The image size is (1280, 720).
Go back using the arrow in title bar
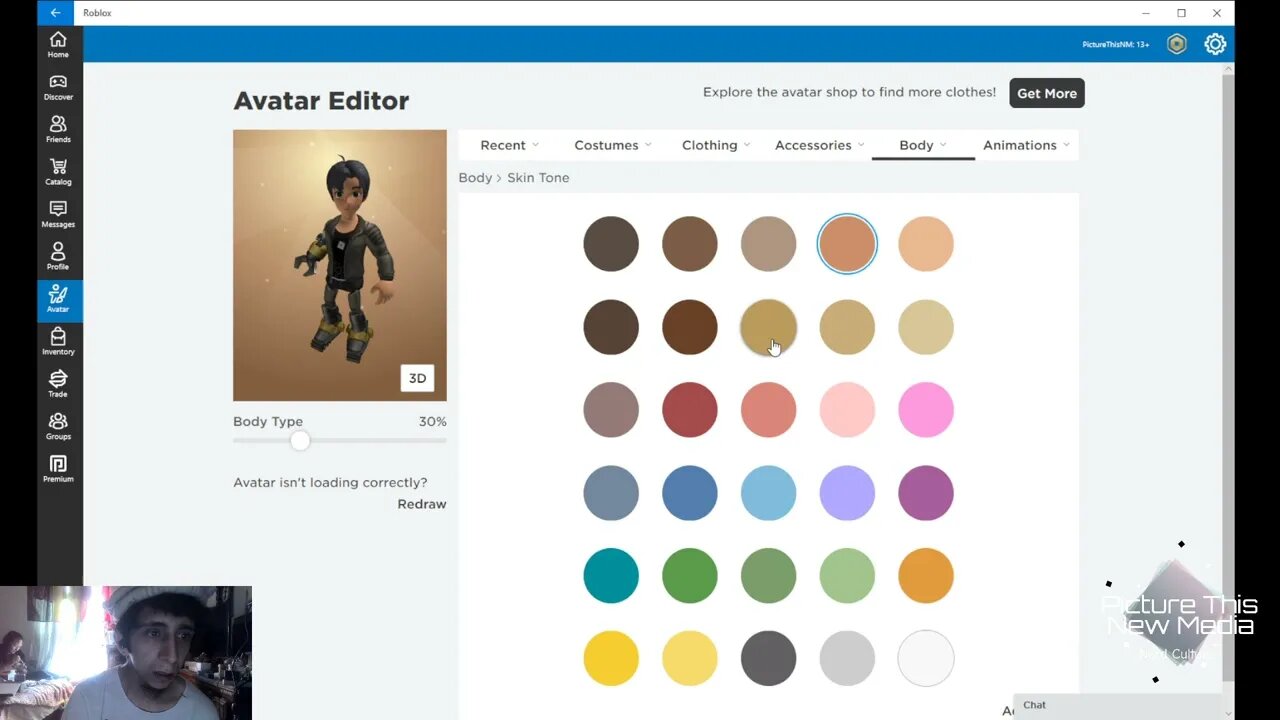(x=55, y=13)
